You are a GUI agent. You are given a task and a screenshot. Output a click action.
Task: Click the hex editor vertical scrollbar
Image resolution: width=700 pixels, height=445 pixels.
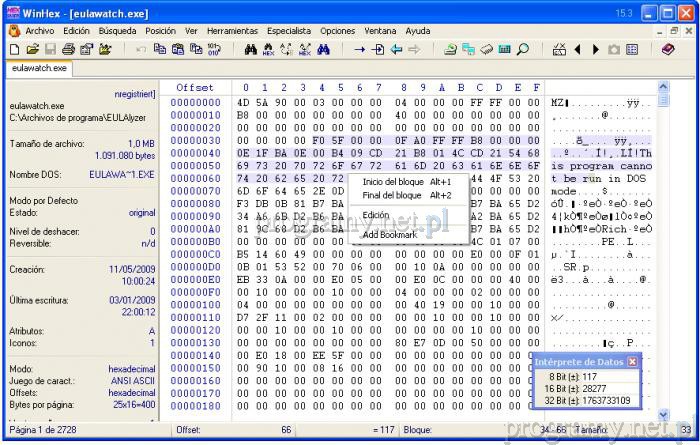(662, 250)
